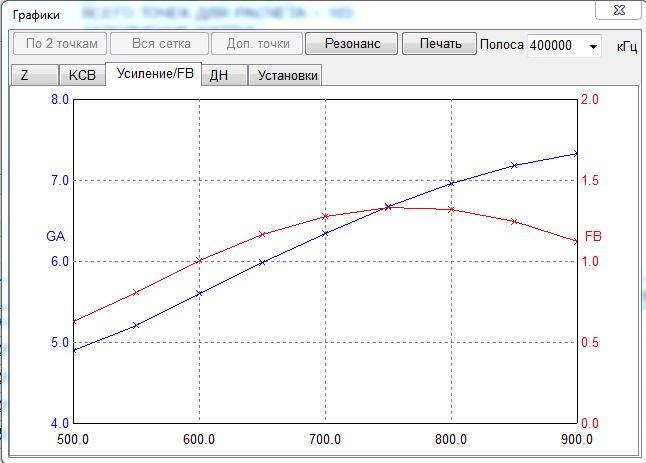
Task: Open the Установки tab
Action: click(285, 75)
